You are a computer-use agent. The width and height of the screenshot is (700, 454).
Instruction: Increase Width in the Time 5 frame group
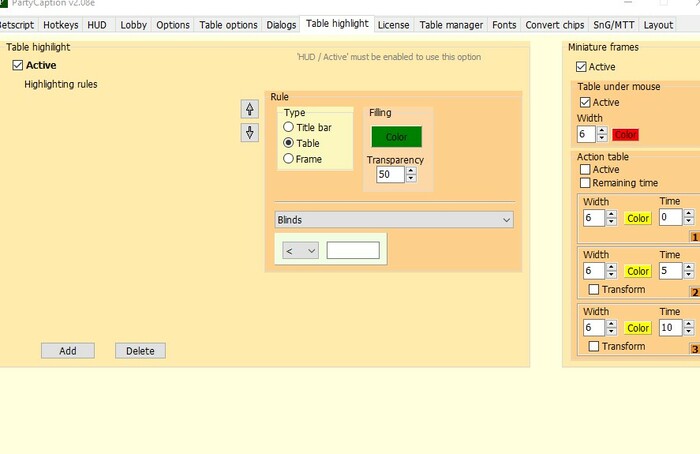(x=611, y=267)
